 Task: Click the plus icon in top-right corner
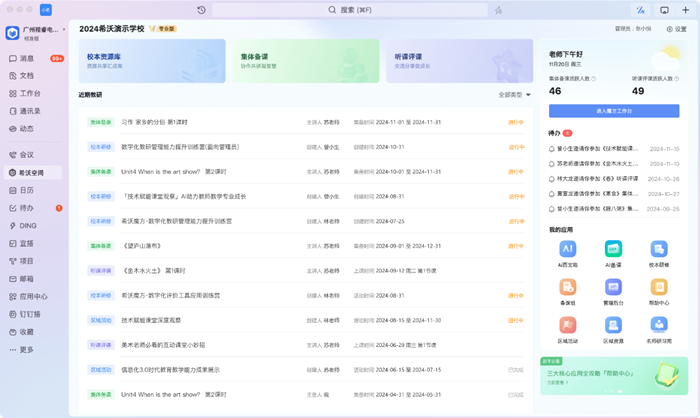pos(685,10)
